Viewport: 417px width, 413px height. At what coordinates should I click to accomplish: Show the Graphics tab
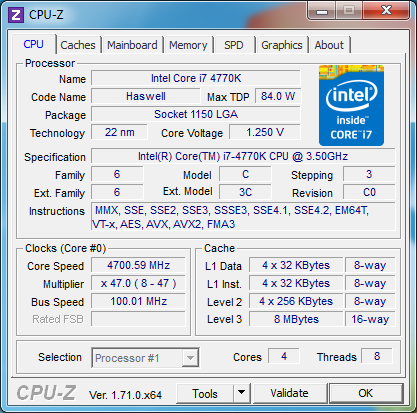282,45
